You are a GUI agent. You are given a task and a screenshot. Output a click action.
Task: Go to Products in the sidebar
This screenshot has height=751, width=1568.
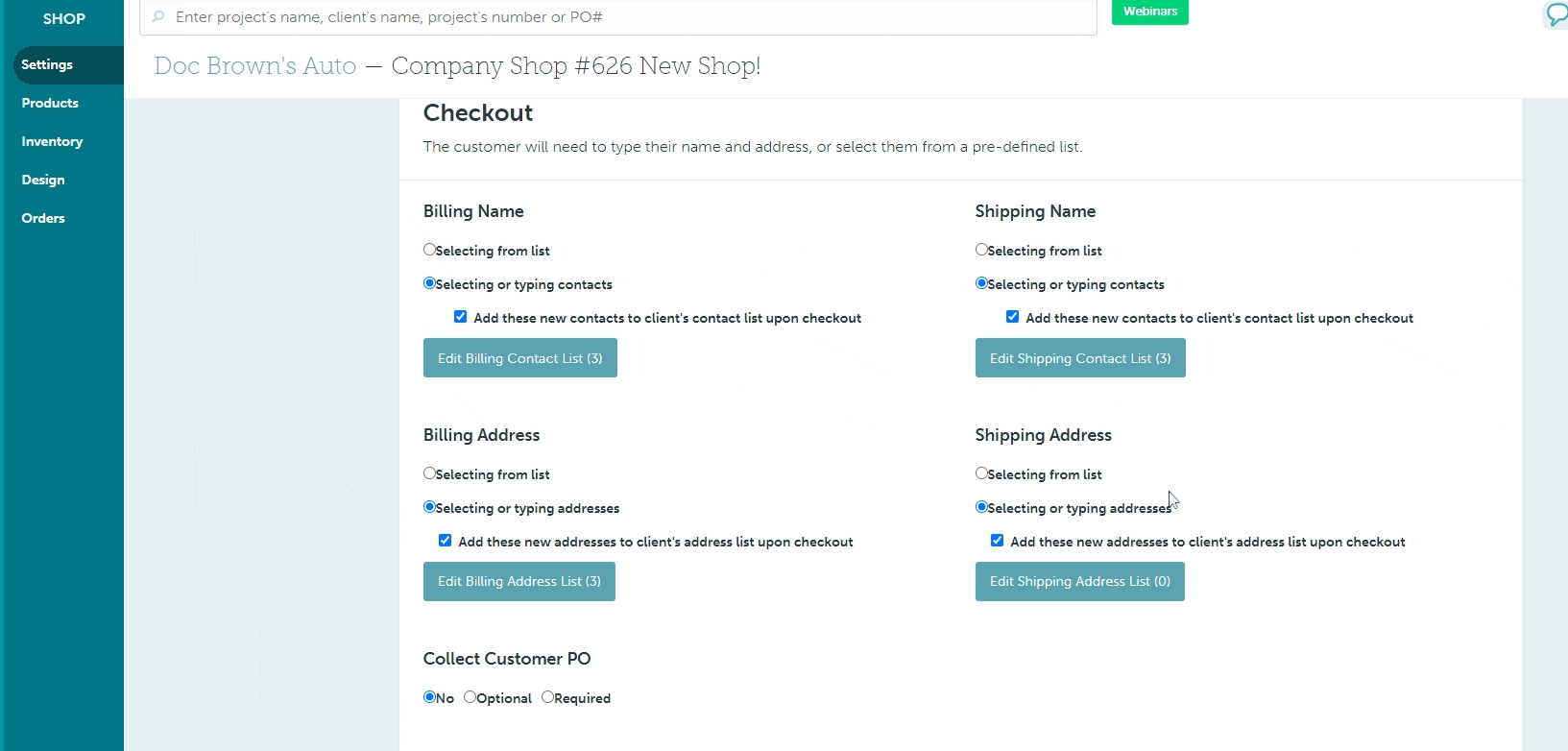[x=50, y=103]
